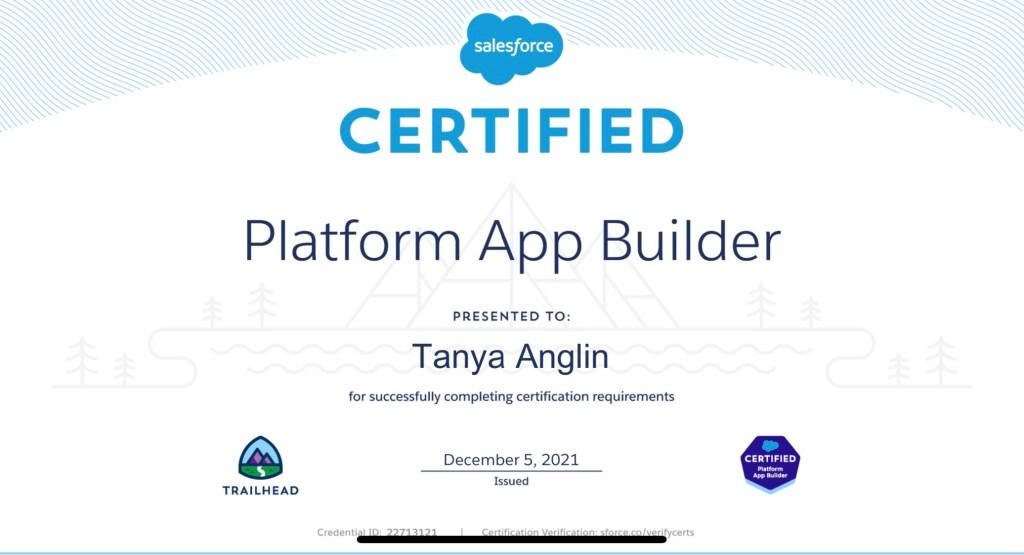
Task: Click the text about completing certification requirements
Action: [x=511, y=396]
